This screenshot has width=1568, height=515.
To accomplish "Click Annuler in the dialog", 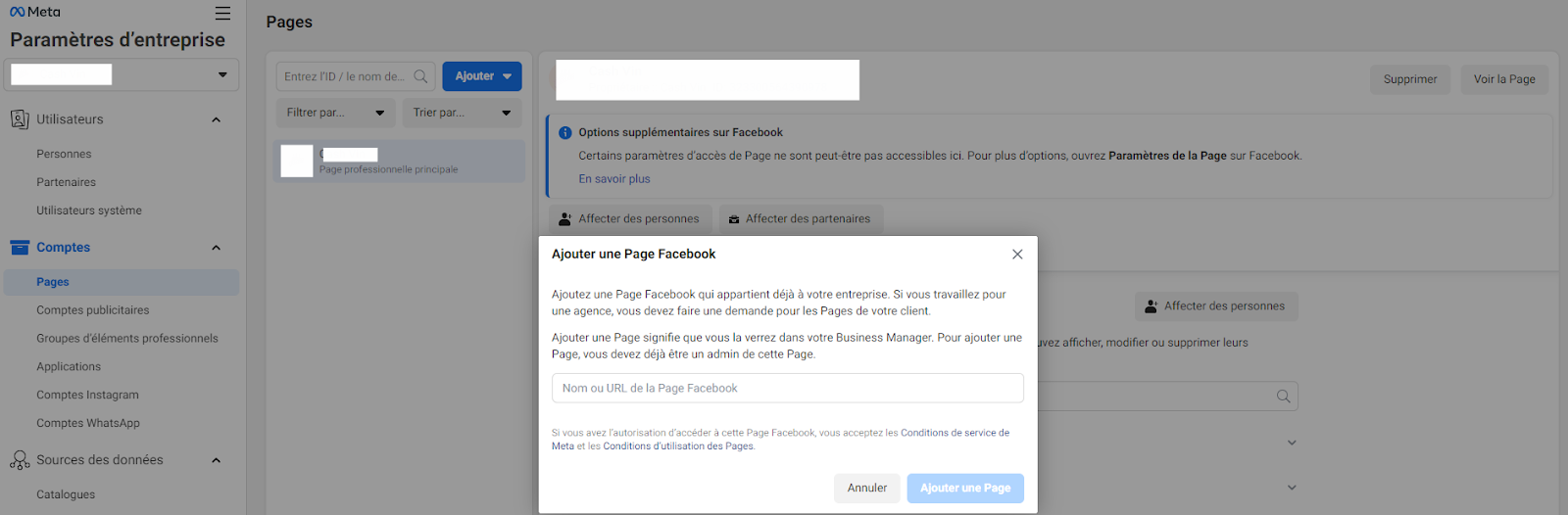I will pos(867,489).
